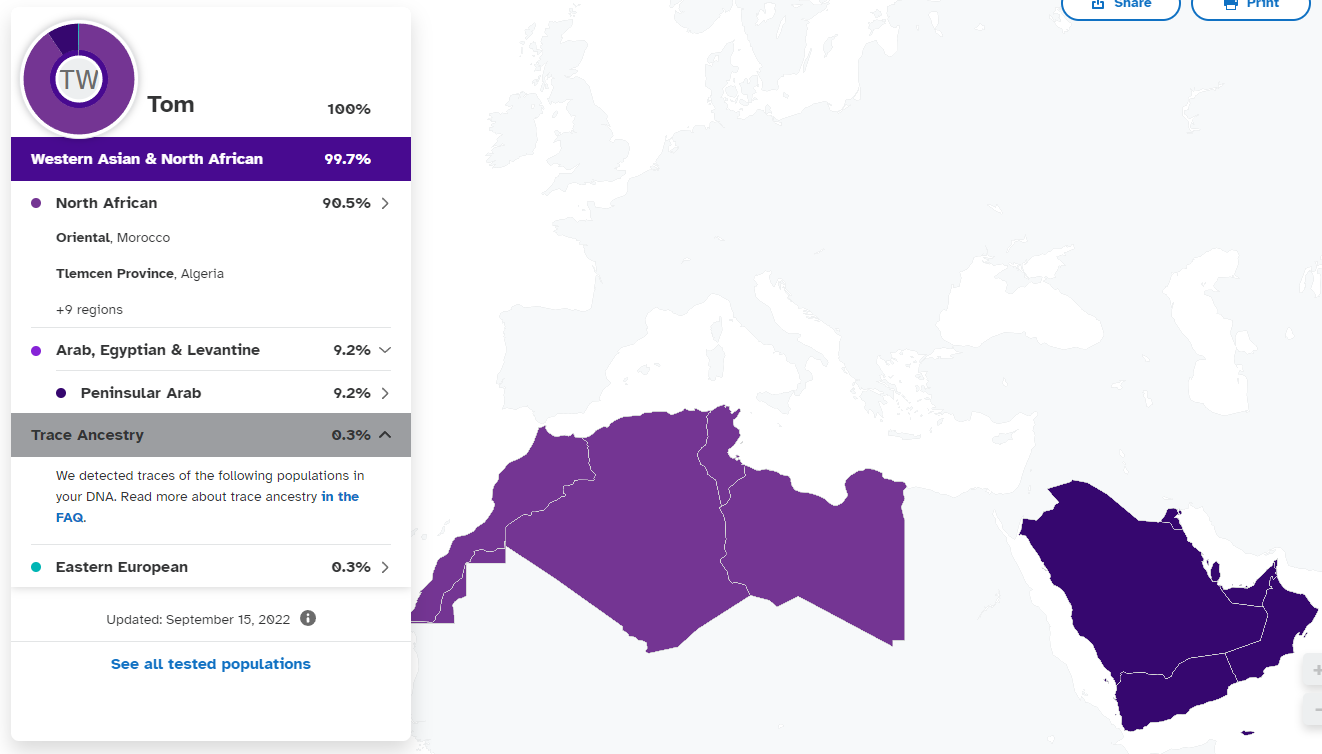Collapse Arab, Egyptian & Levantine section
Screen dimensions: 1322x754
coord(385,350)
